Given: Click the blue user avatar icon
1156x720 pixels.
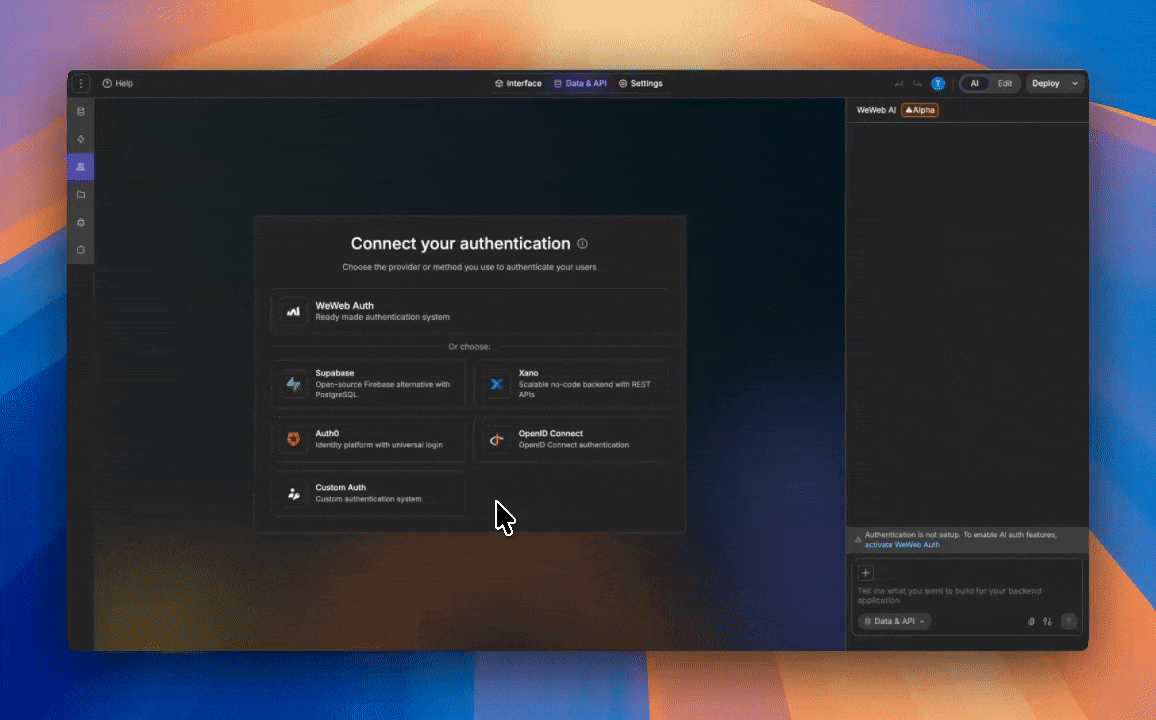Looking at the screenshot, I should (938, 83).
